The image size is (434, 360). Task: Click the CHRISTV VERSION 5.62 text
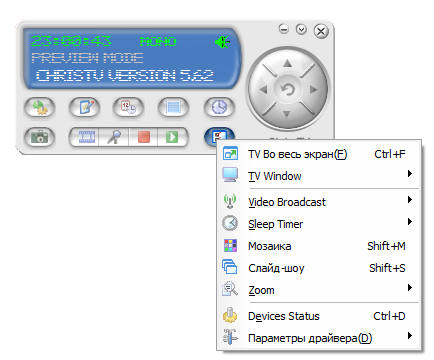pos(125,76)
